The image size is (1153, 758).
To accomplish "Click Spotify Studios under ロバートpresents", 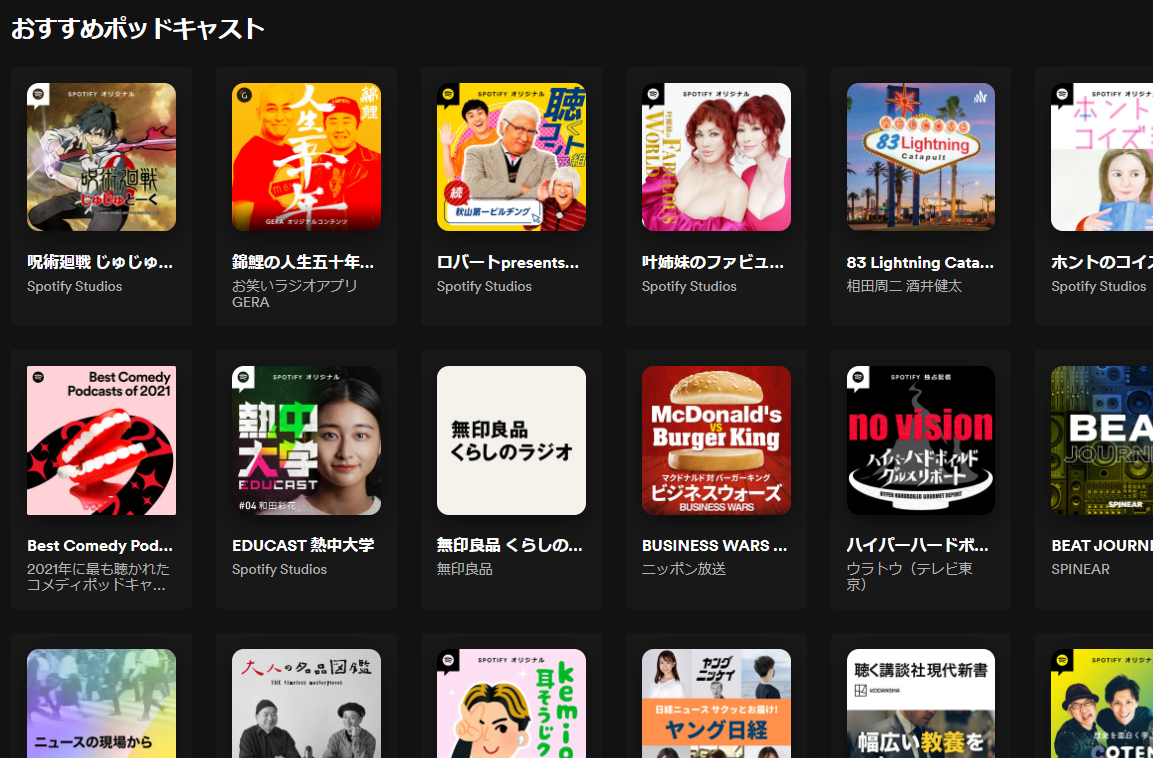I will tap(485, 287).
